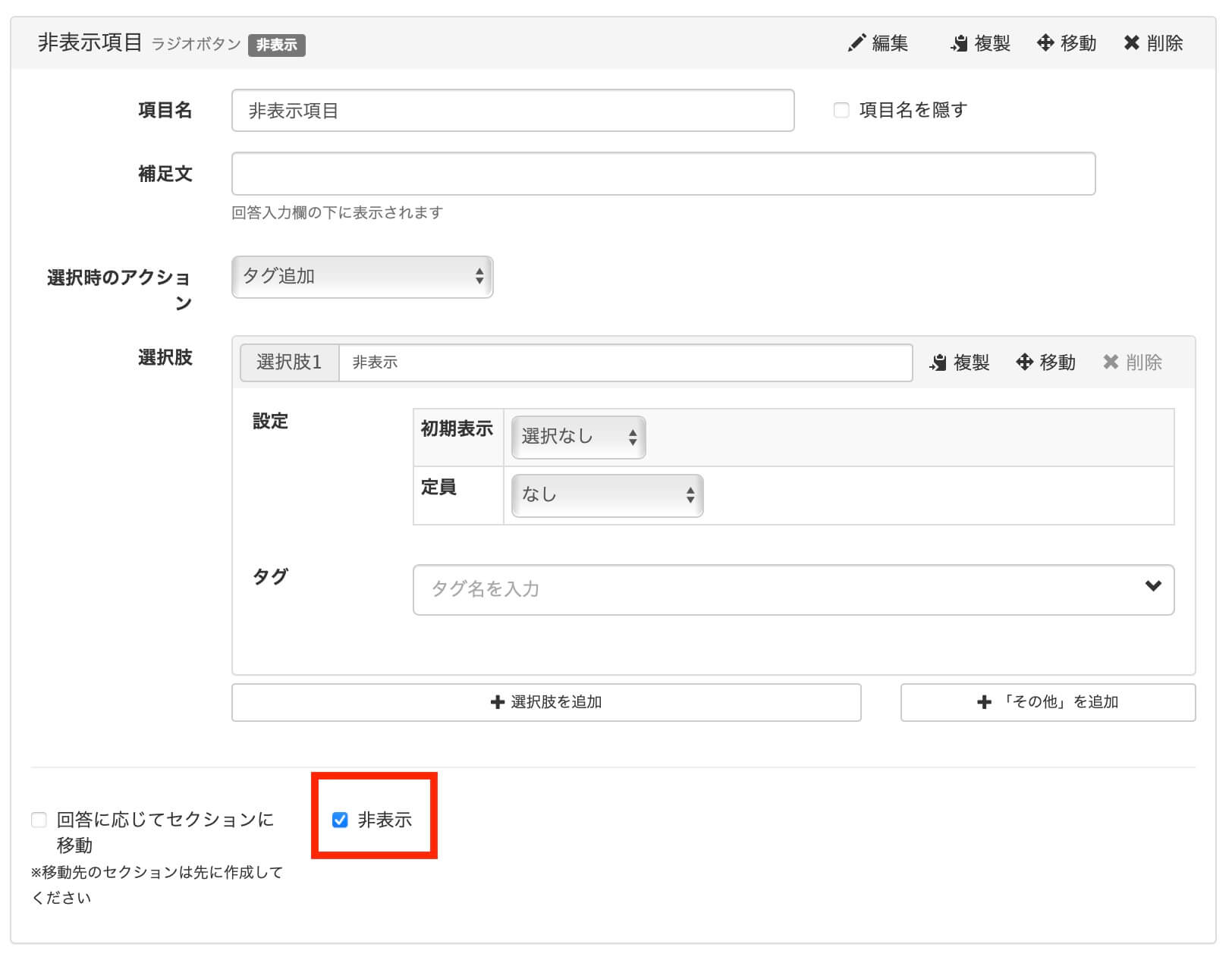Image resolution: width=1232 pixels, height=963 pixels.
Task: Expand the 定員 dropdown showing なし
Action: (607, 495)
